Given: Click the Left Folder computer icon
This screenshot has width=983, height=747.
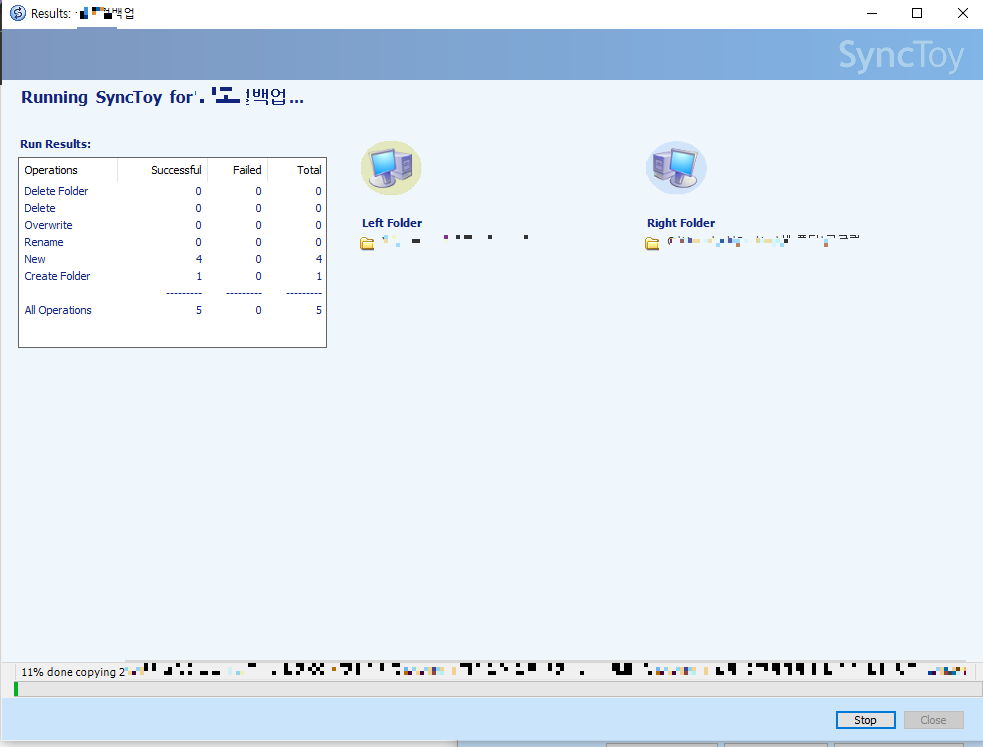Looking at the screenshot, I should tap(391, 168).
